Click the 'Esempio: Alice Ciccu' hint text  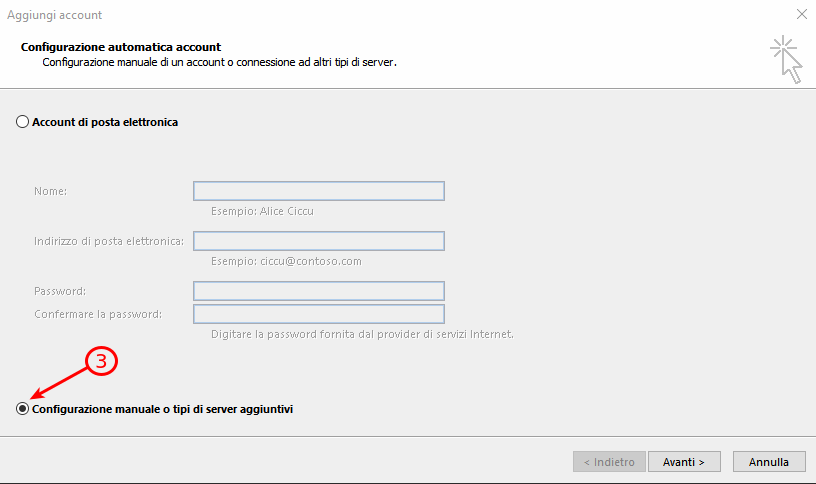tap(262, 211)
